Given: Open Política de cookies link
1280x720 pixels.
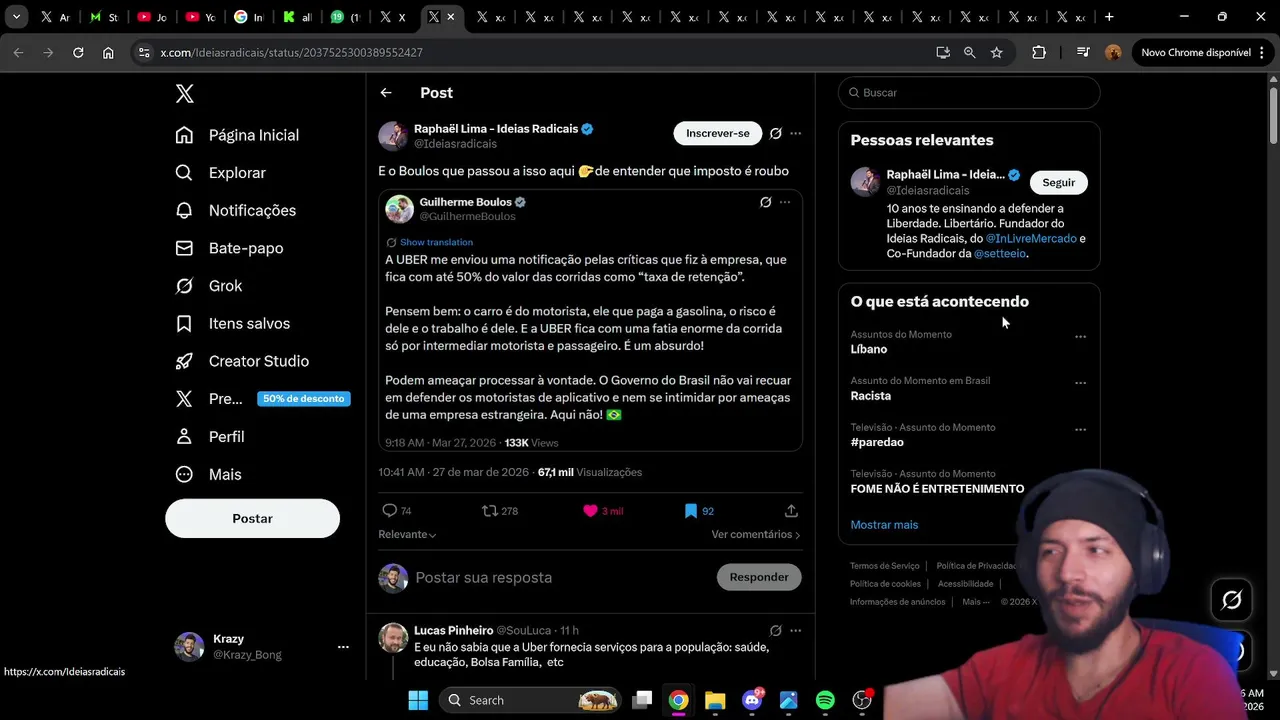Looking at the screenshot, I should pos(885,584).
